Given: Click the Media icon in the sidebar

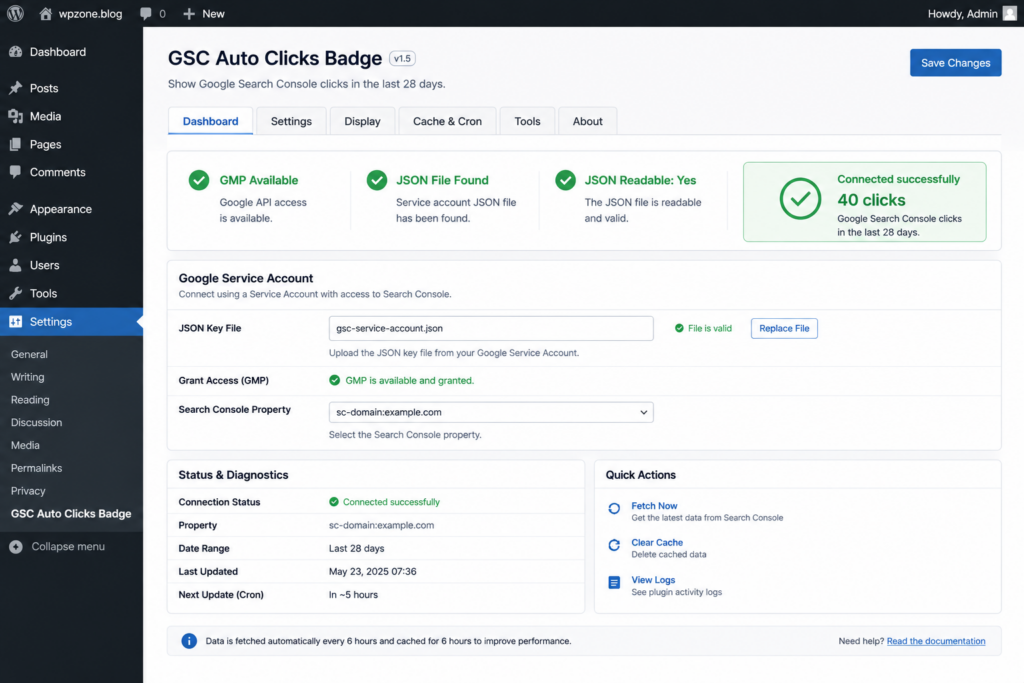Looking at the screenshot, I should [16, 116].
